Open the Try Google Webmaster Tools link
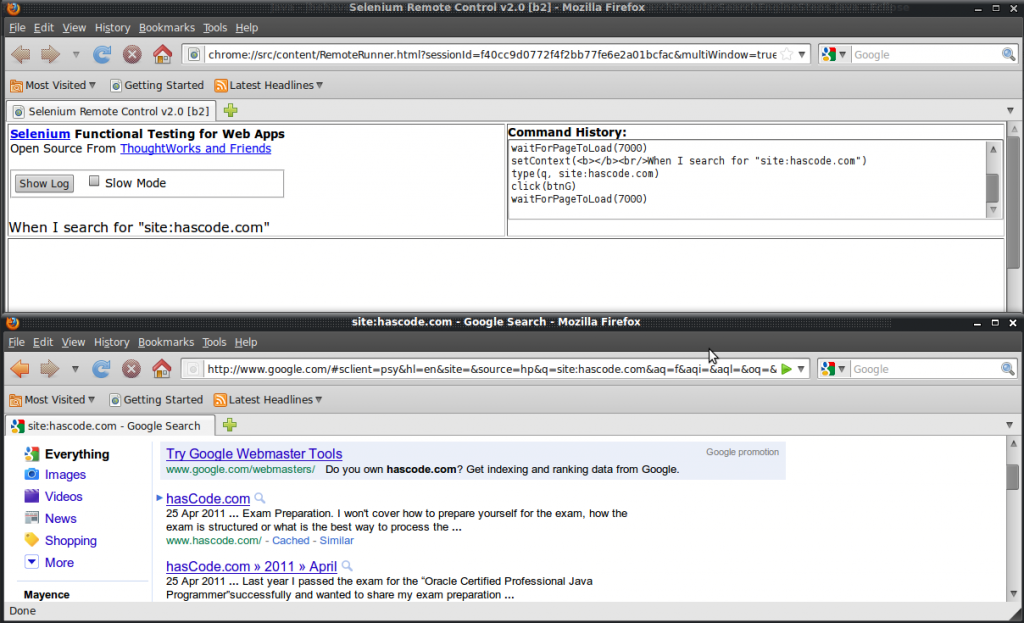1024x623 pixels. pyautogui.click(x=253, y=452)
